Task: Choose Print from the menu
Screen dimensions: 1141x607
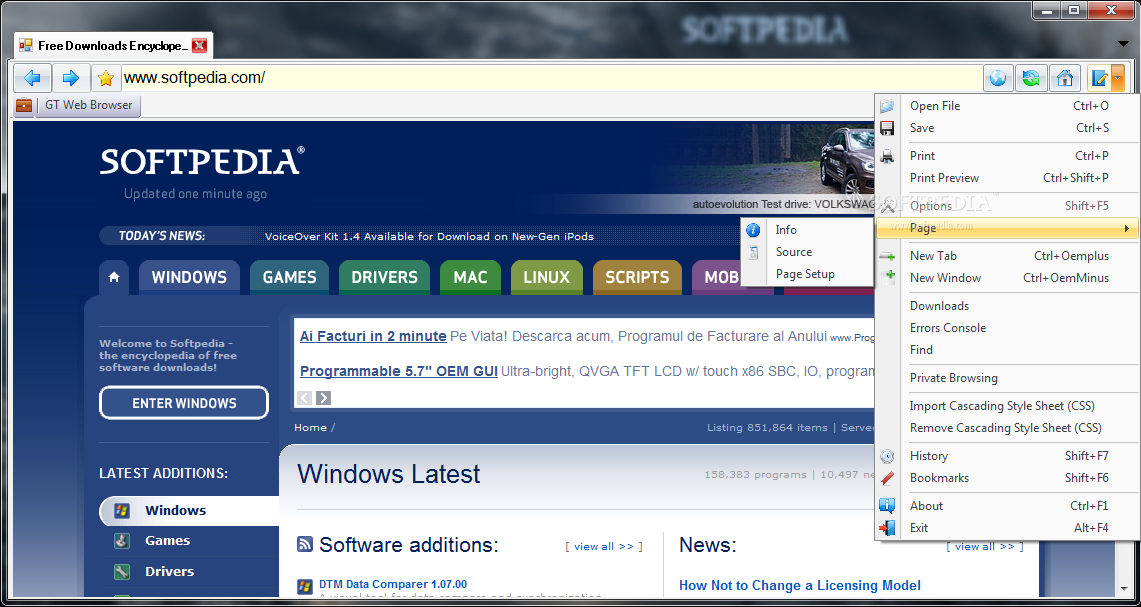Action: tap(1007, 156)
